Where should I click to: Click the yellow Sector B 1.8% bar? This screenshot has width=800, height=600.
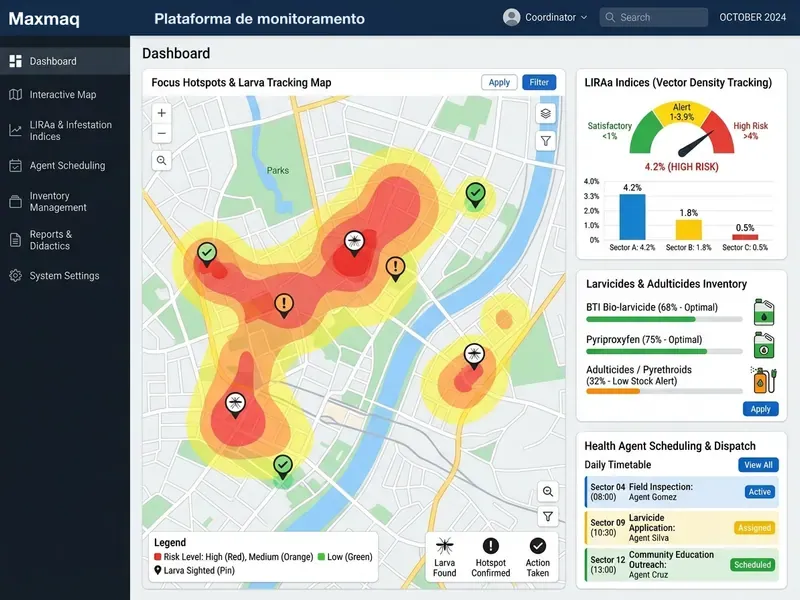pos(689,230)
